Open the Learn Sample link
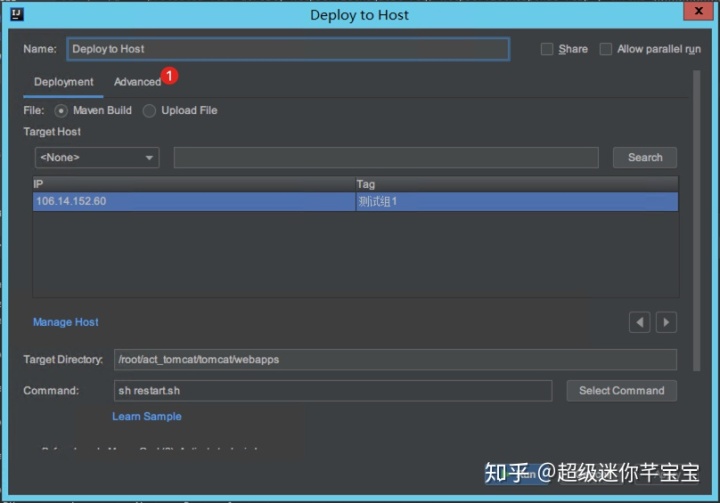Screen dimensions: 720x503 147,416
